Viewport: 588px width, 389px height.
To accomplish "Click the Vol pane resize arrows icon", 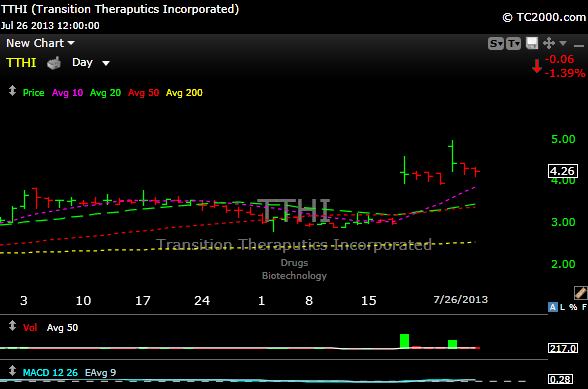I will [12, 326].
